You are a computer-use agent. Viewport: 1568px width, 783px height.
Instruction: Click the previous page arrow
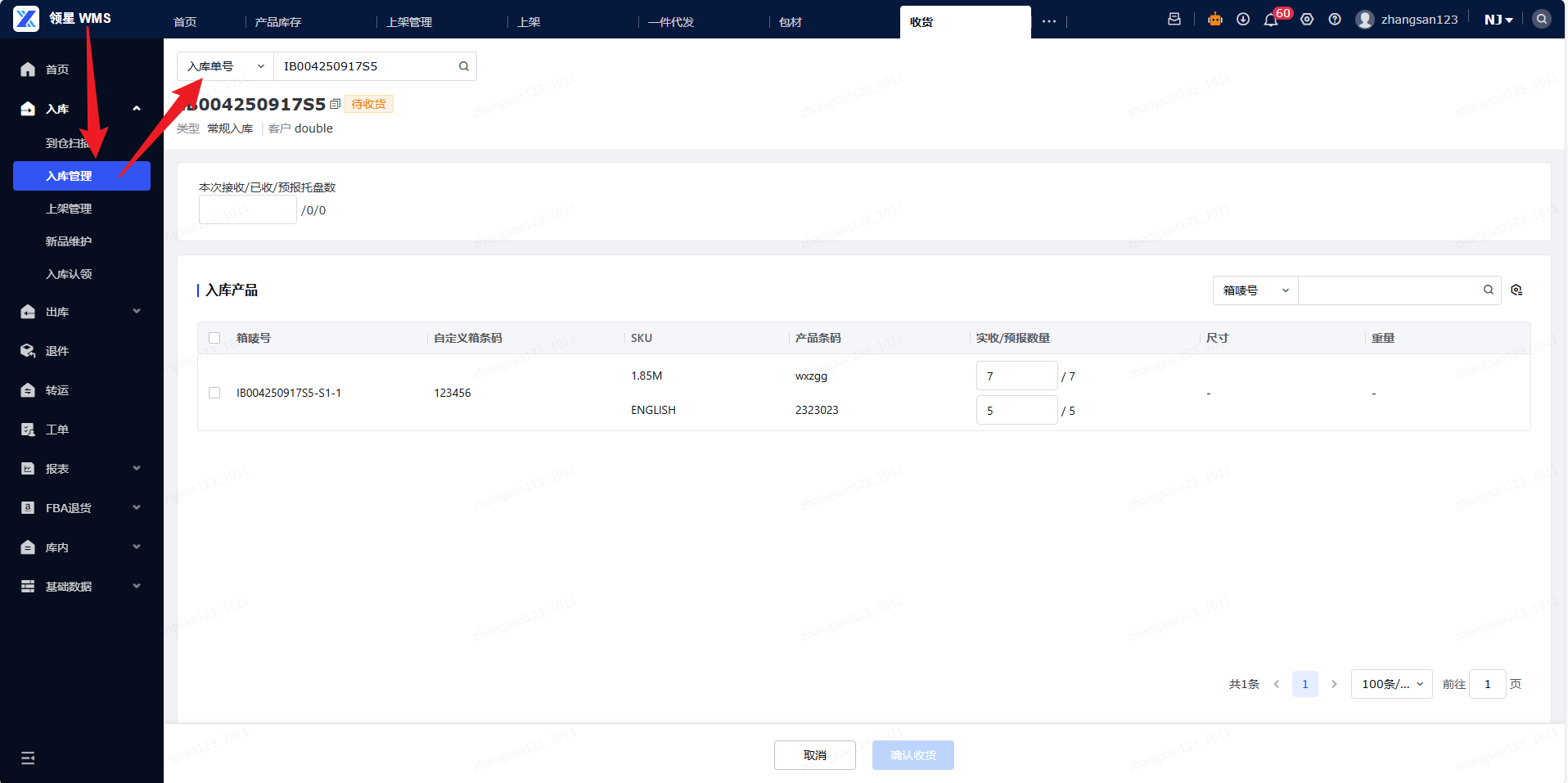point(1277,684)
